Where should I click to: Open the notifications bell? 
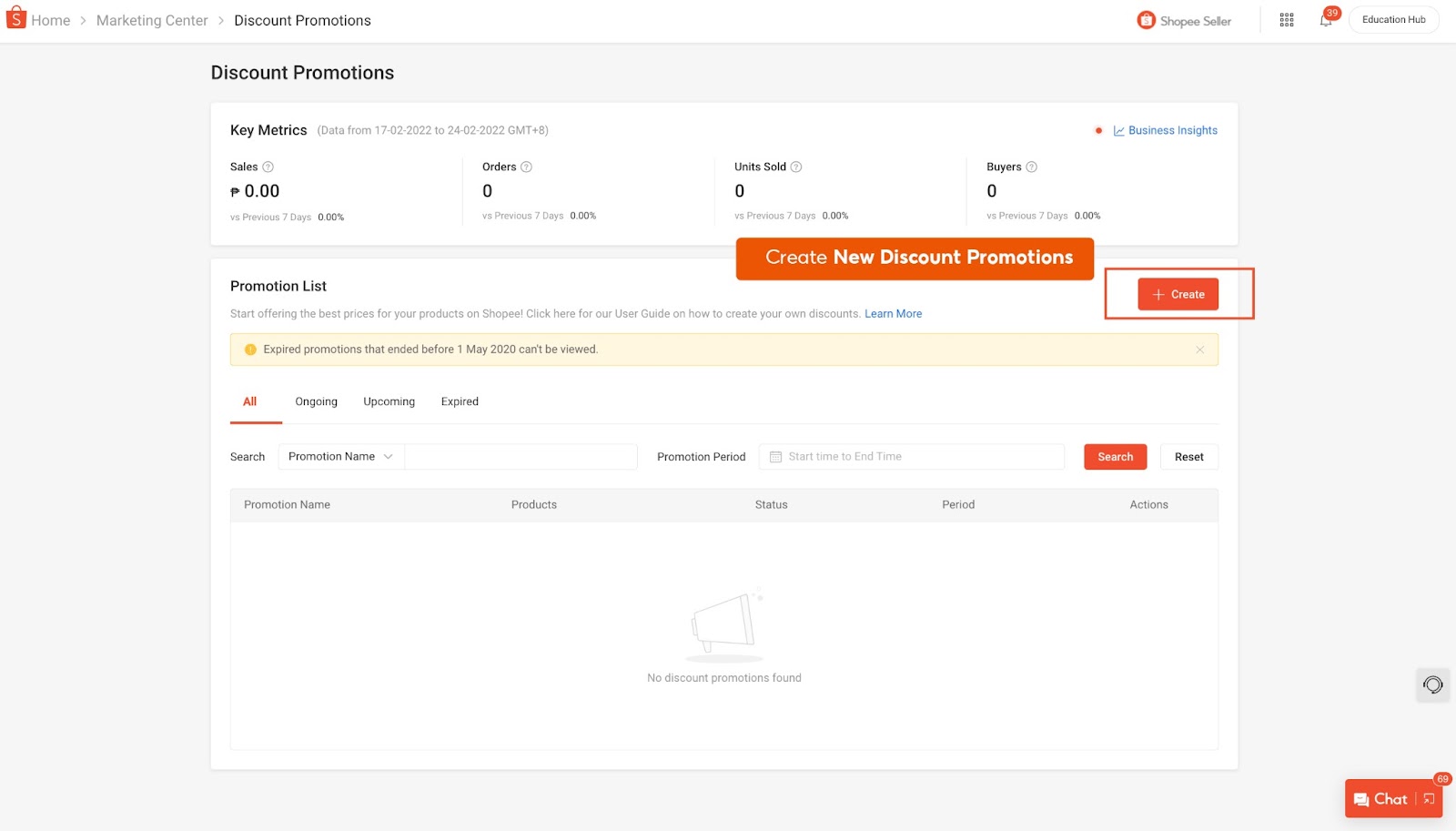(x=1325, y=20)
